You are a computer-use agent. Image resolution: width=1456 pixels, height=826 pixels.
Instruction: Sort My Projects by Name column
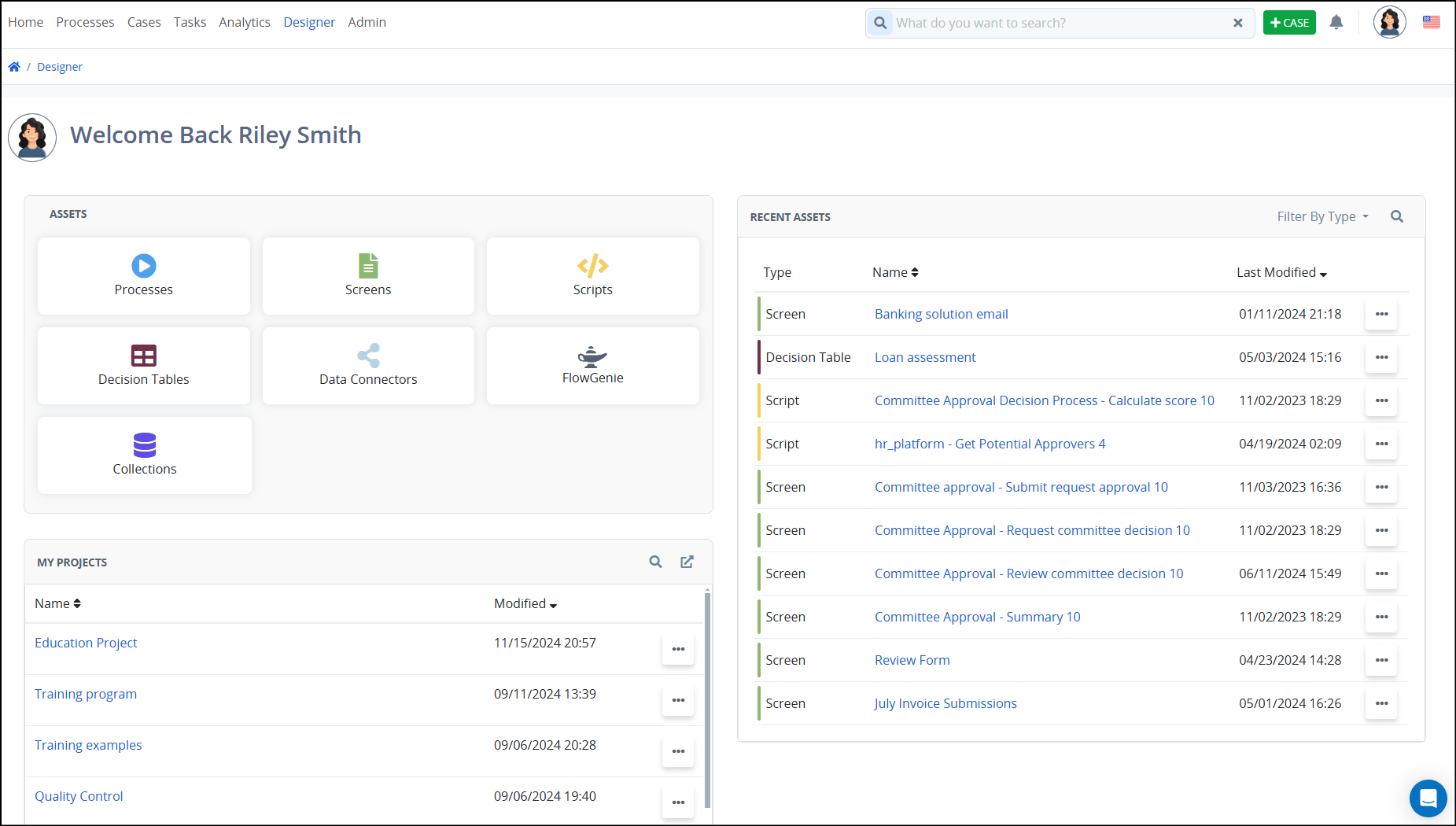57,603
